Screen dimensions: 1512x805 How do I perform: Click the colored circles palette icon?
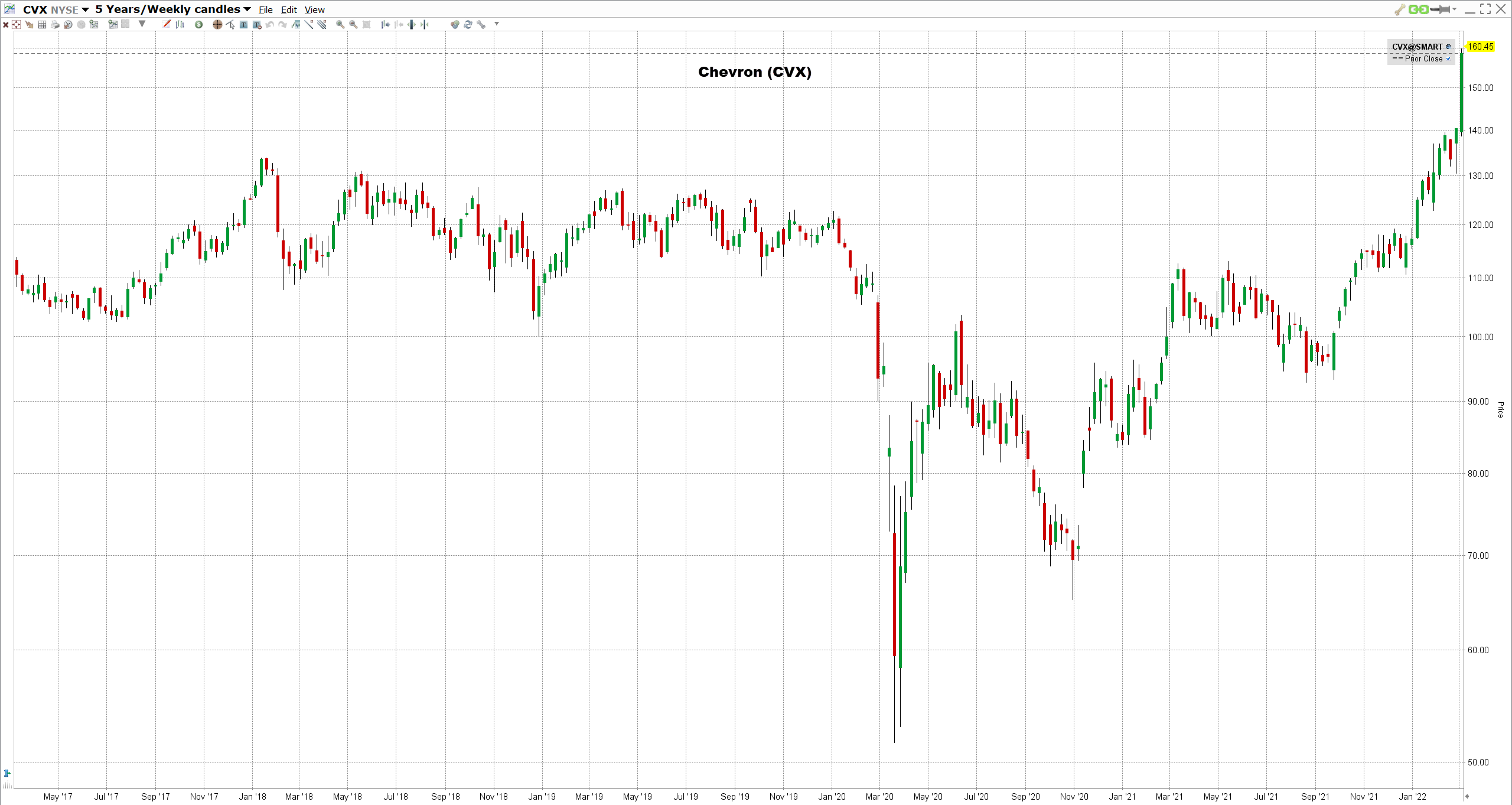point(455,24)
